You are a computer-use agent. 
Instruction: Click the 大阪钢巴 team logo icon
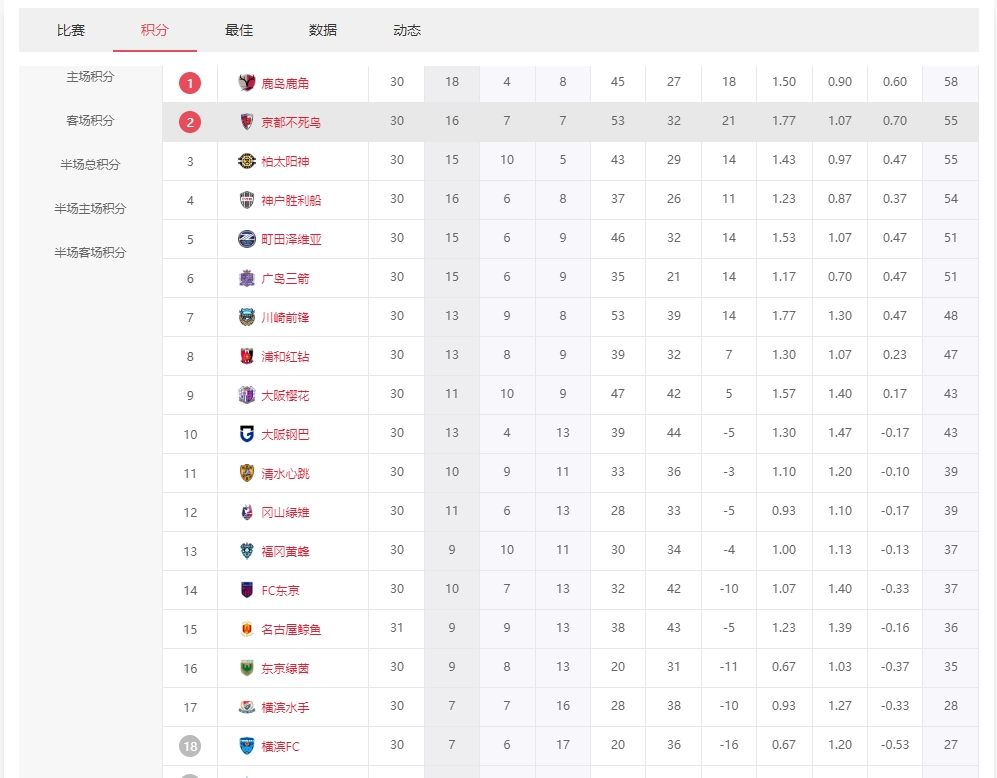point(247,434)
